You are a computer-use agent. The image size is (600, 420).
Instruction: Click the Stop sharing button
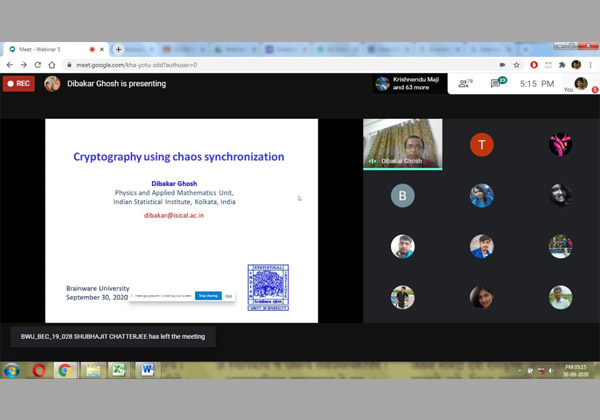(x=208, y=296)
